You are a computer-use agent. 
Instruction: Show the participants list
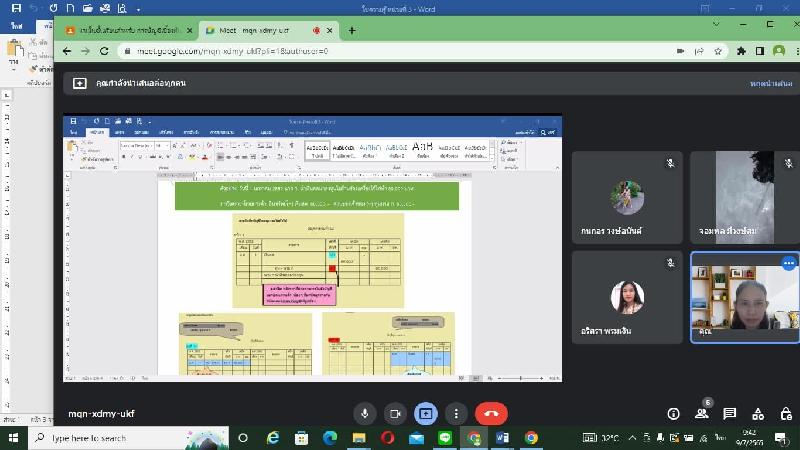click(702, 413)
